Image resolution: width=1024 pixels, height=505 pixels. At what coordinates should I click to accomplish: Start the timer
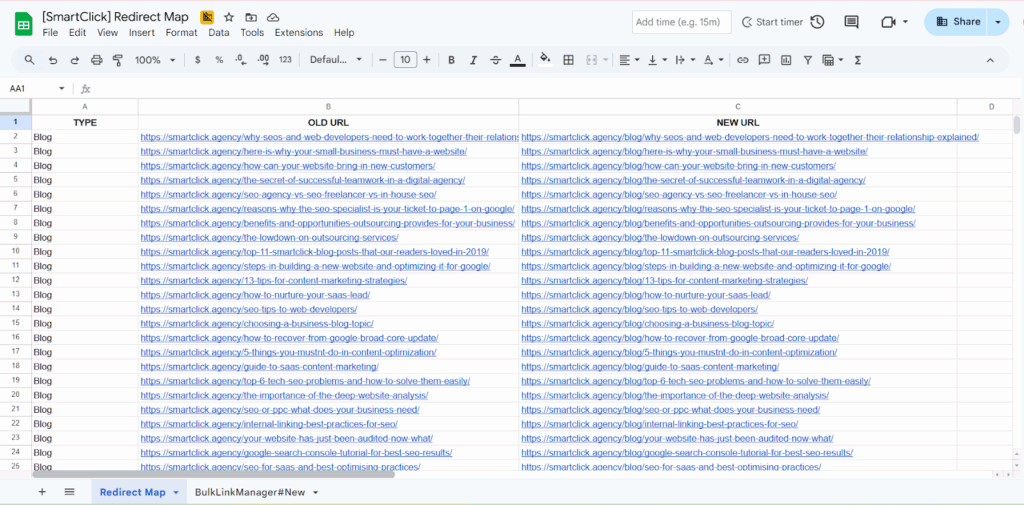click(772, 22)
